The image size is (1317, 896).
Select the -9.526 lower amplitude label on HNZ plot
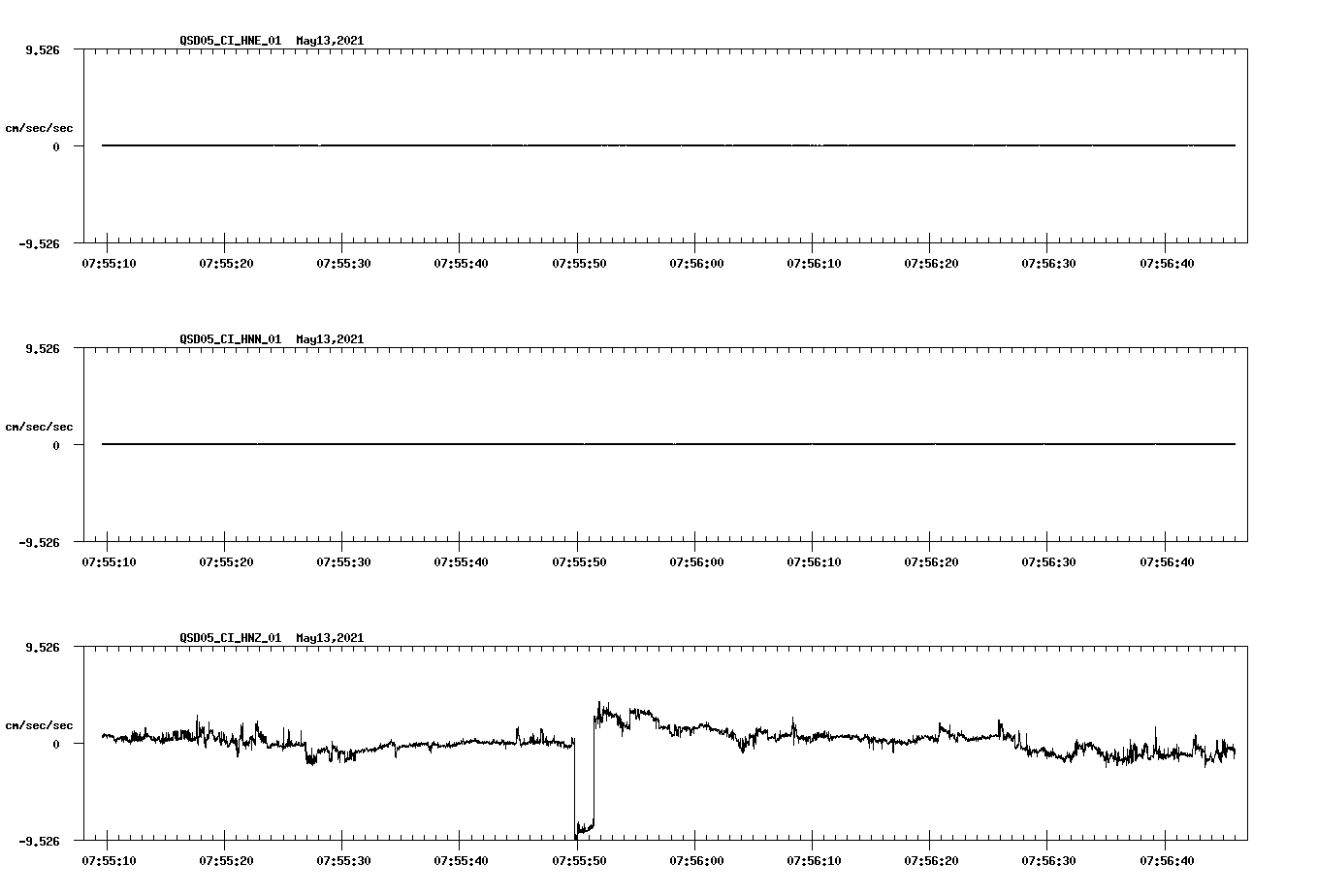(x=39, y=842)
